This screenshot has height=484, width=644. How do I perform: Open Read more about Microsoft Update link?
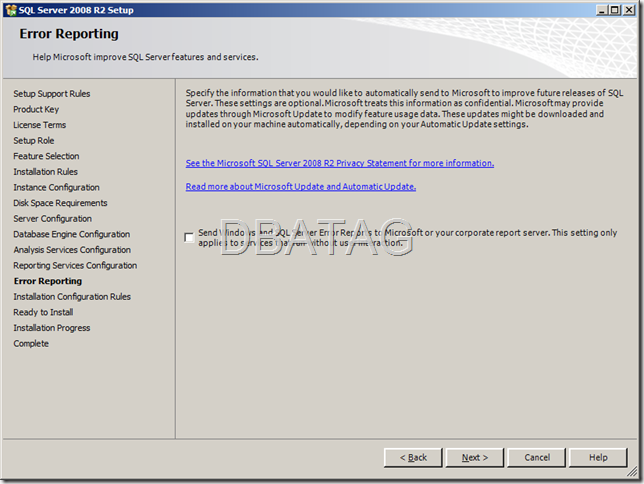(x=301, y=187)
